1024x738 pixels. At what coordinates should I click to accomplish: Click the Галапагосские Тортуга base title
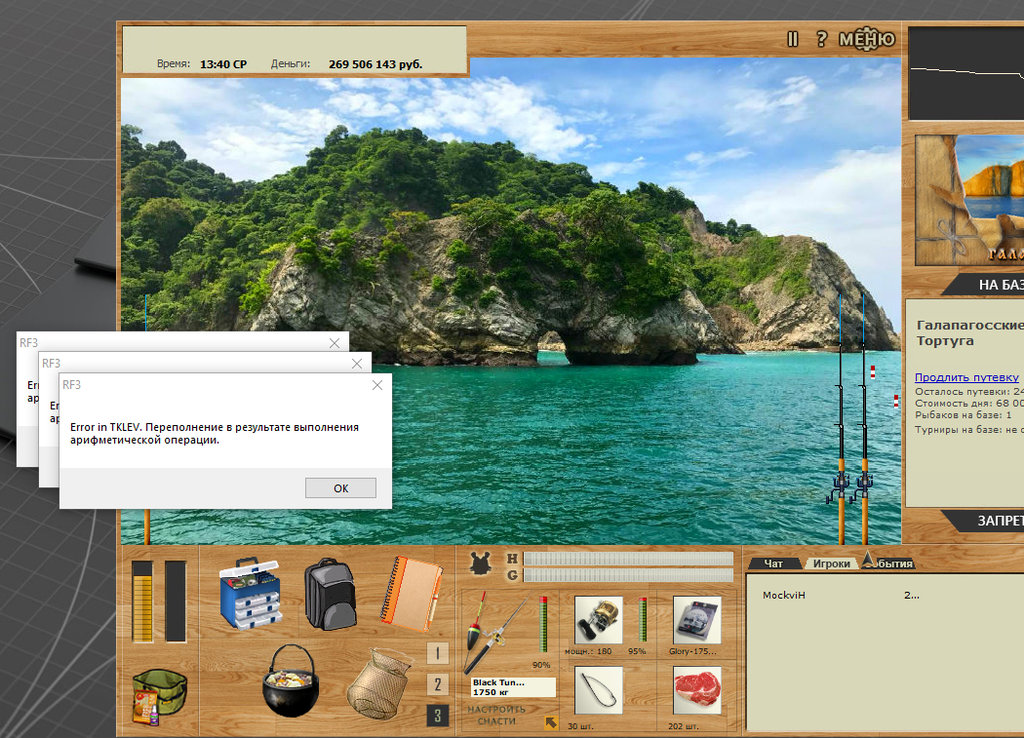970,332
